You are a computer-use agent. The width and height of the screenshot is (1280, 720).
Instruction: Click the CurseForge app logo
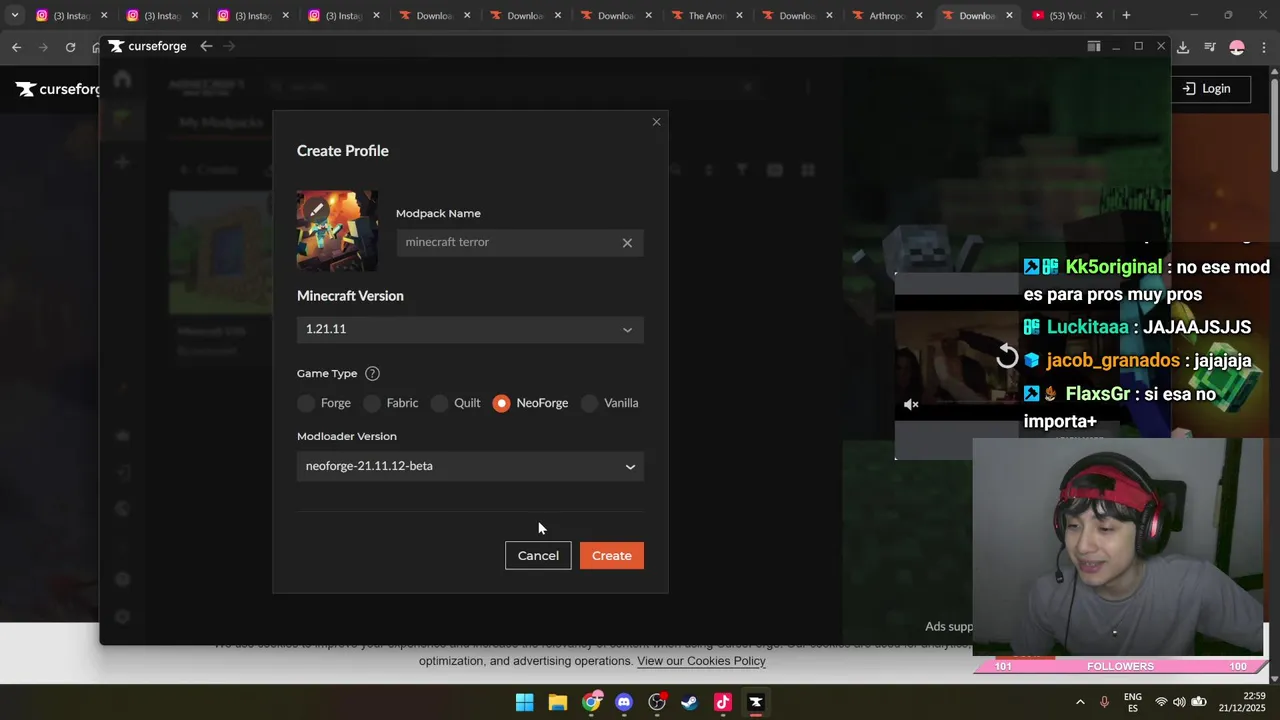point(148,46)
